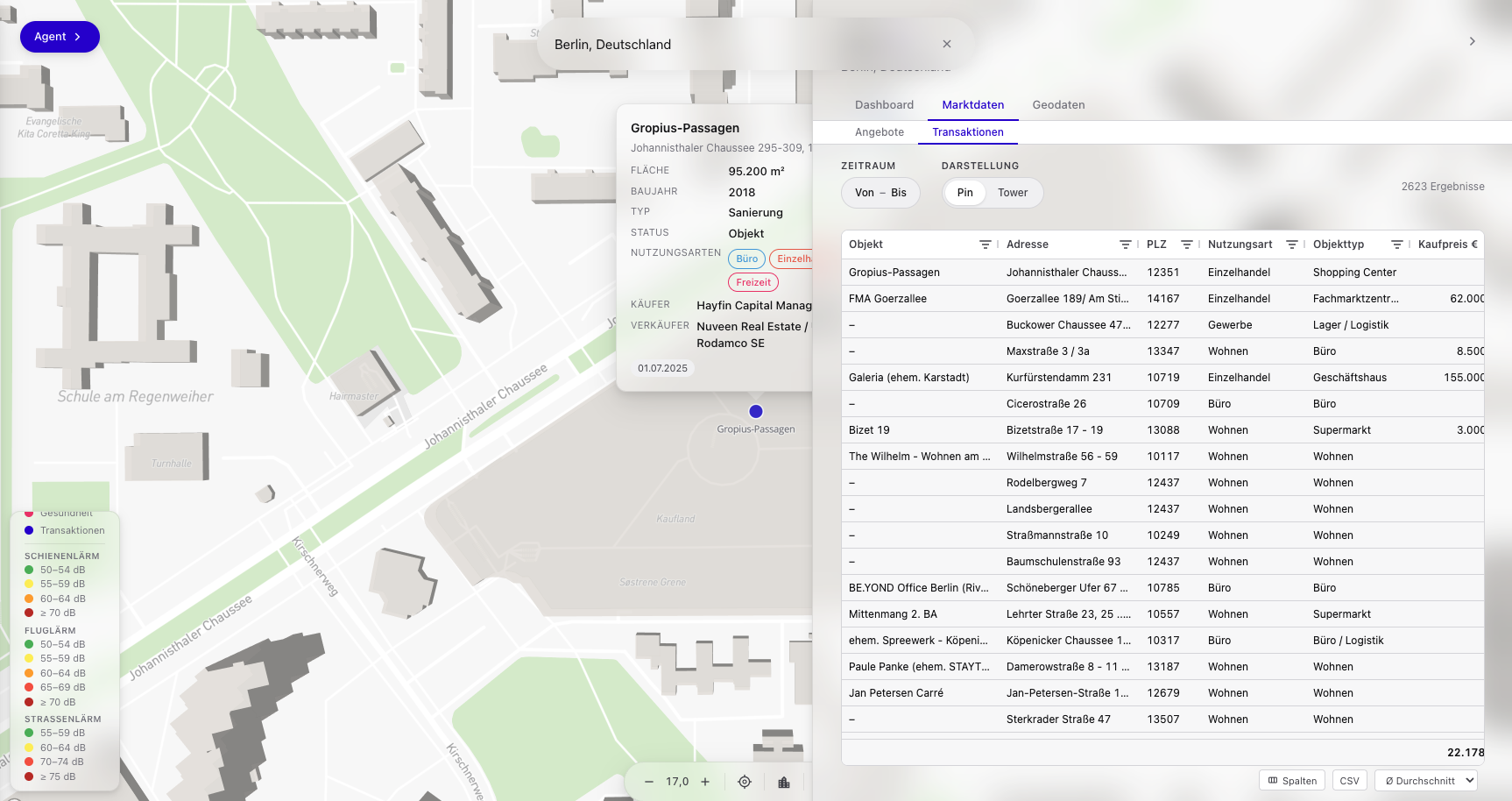The image size is (1512, 801).
Task: Switch display mode to Tower
Action: tap(1013, 193)
